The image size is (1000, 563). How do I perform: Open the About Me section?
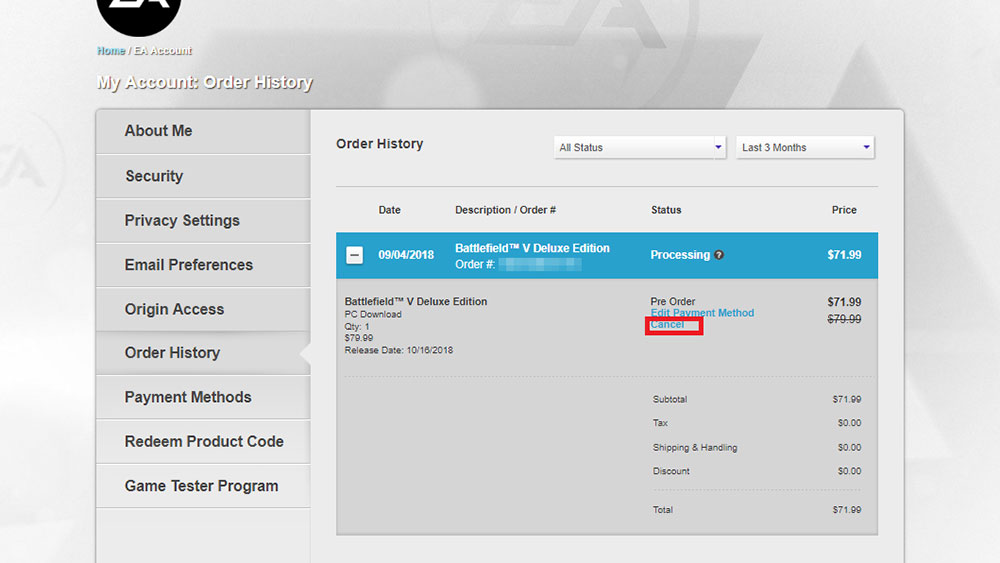click(x=203, y=131)
